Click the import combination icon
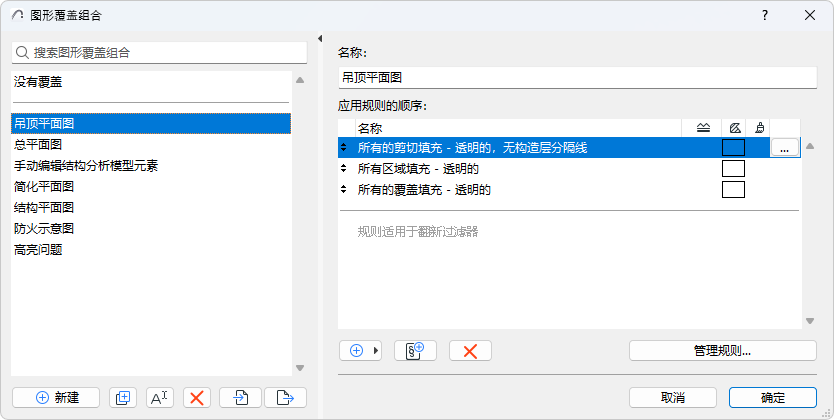Viewport: 834px width, 420px height. [x=240, y=398]
